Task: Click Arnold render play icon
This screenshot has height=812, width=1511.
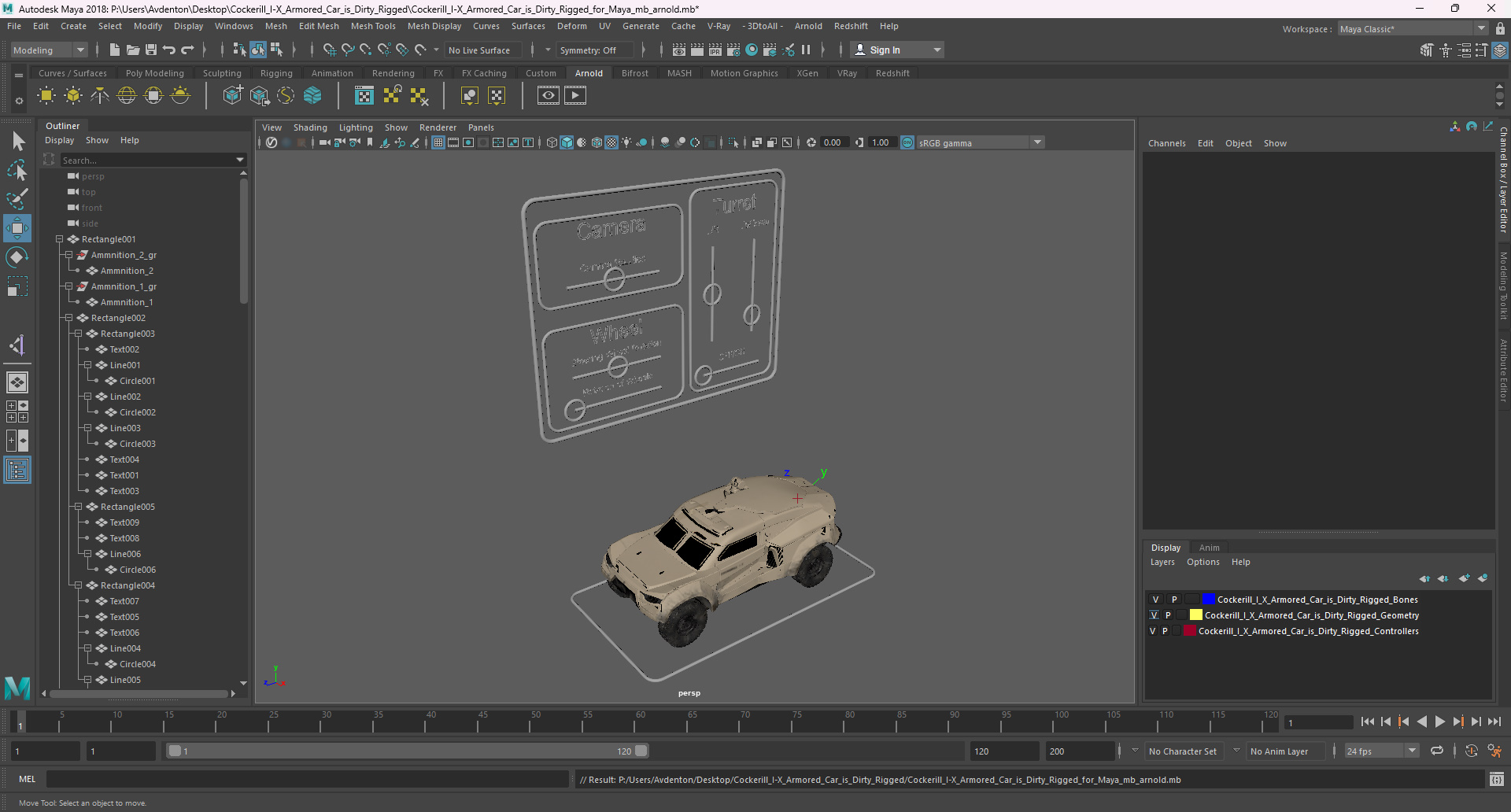Action: tap(575, 96)
